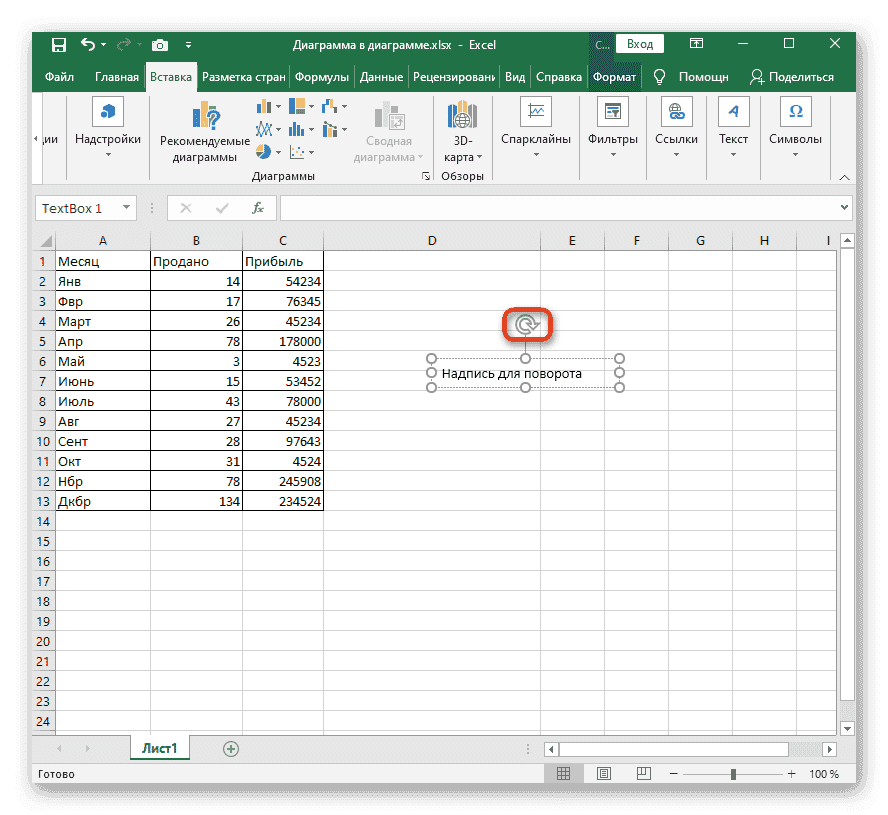Insert a pie chart from the Диаграммы group

coord(265,151)
